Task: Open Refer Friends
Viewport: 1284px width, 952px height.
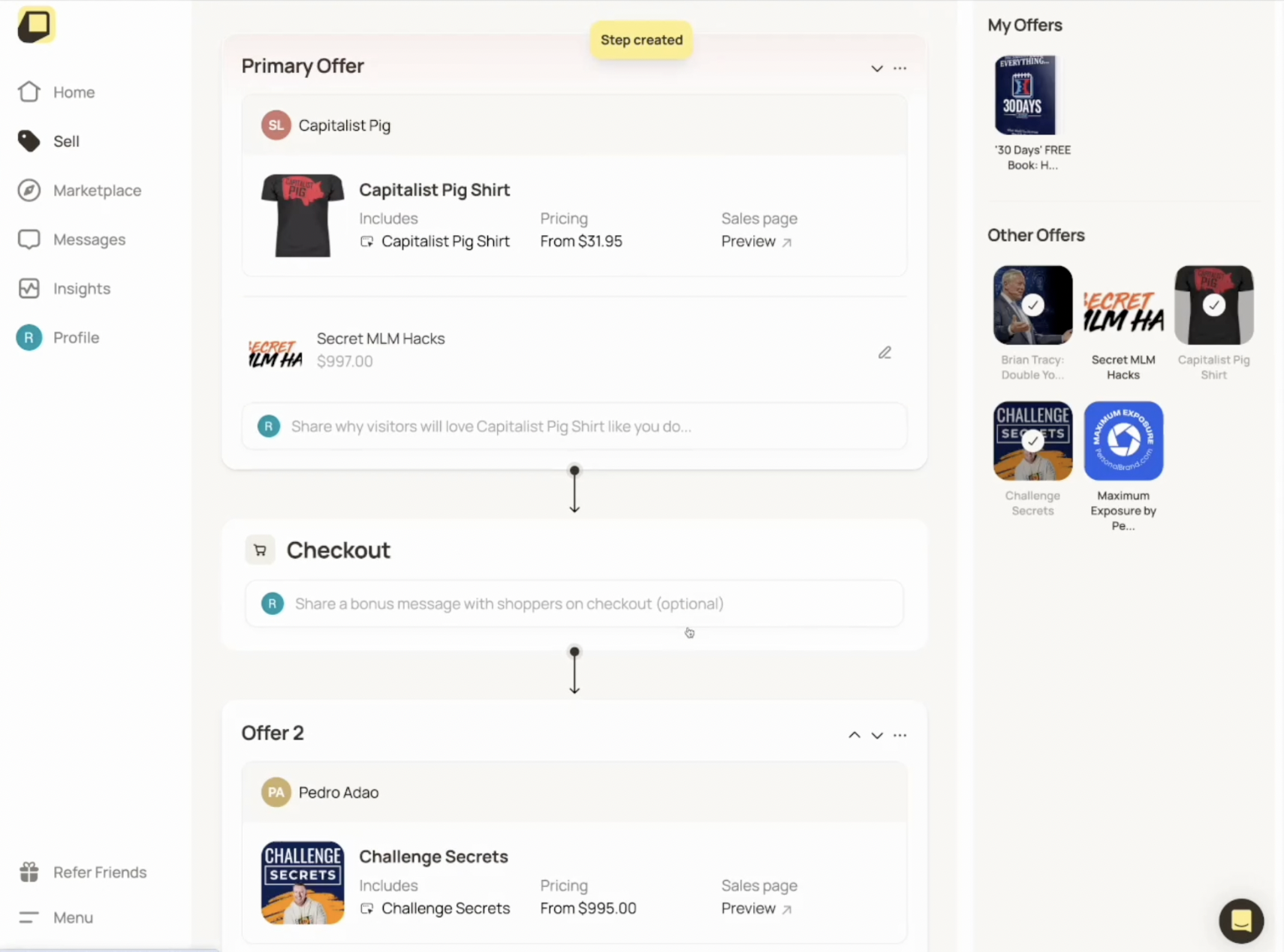Action: (100, 872)
